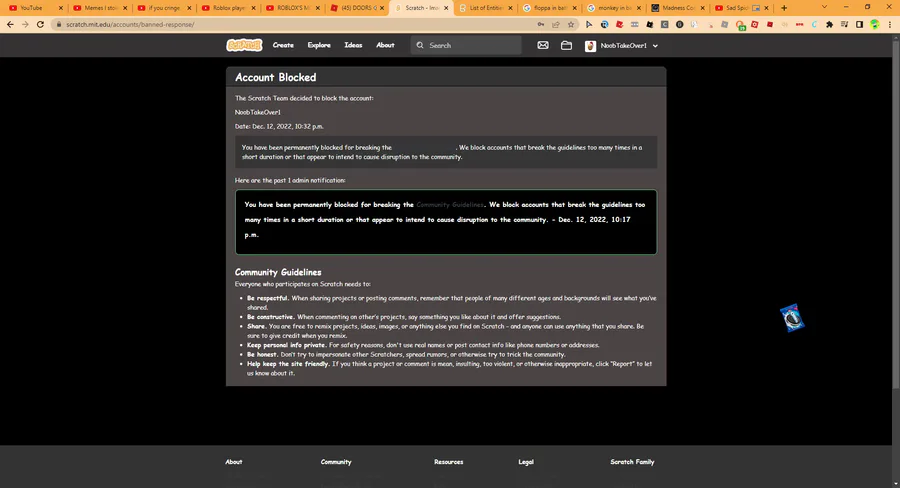Open a new tab with plus button
Screen dimensions: 900x488
tap(784, 8)
